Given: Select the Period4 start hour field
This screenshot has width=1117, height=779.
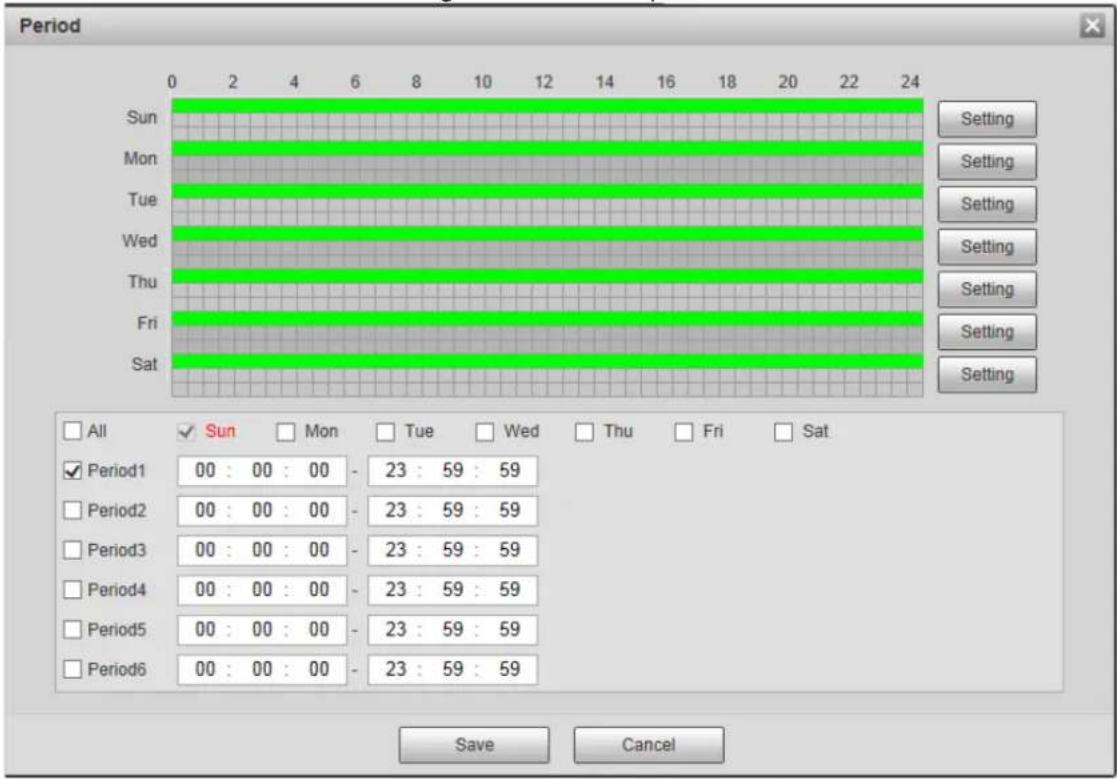Looking at the screenshot, I should coord(205,590).
